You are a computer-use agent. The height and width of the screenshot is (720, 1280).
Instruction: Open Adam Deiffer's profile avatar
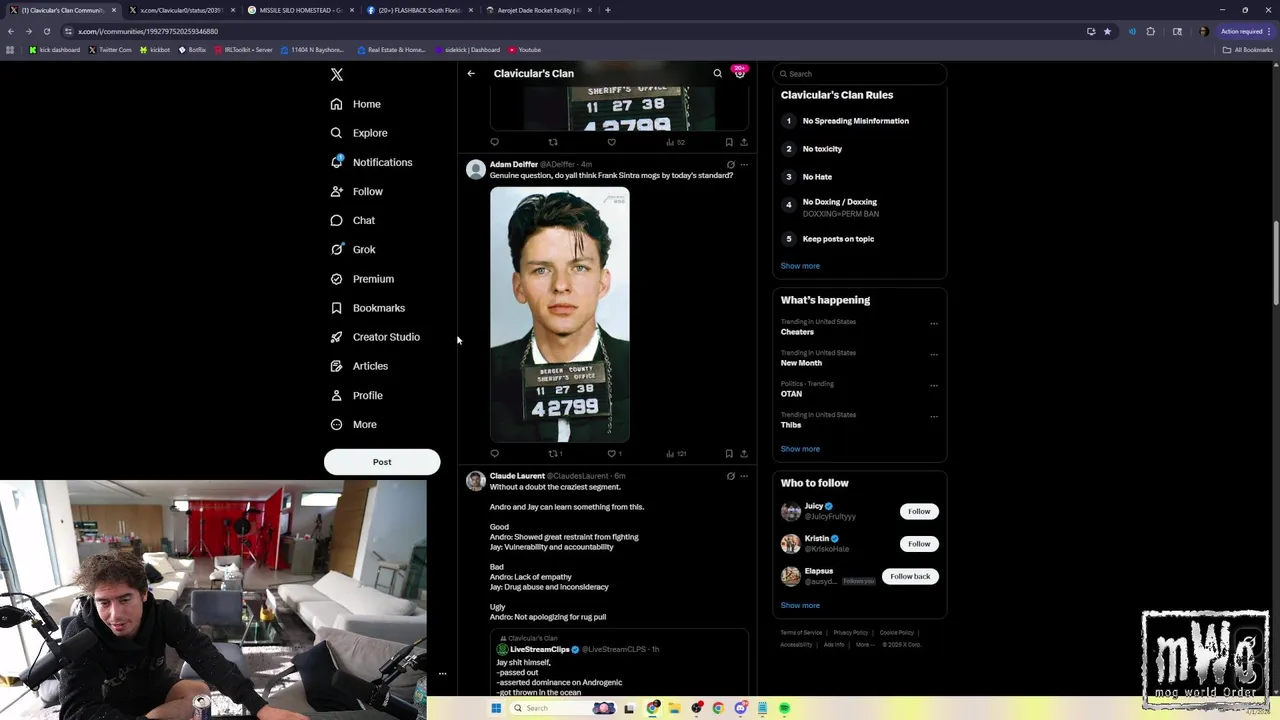[x=476, y=169]
